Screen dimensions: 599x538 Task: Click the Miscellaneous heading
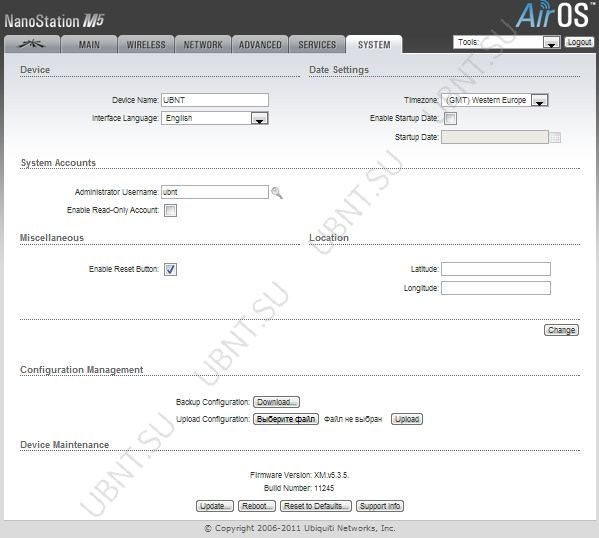click(52, 238)
